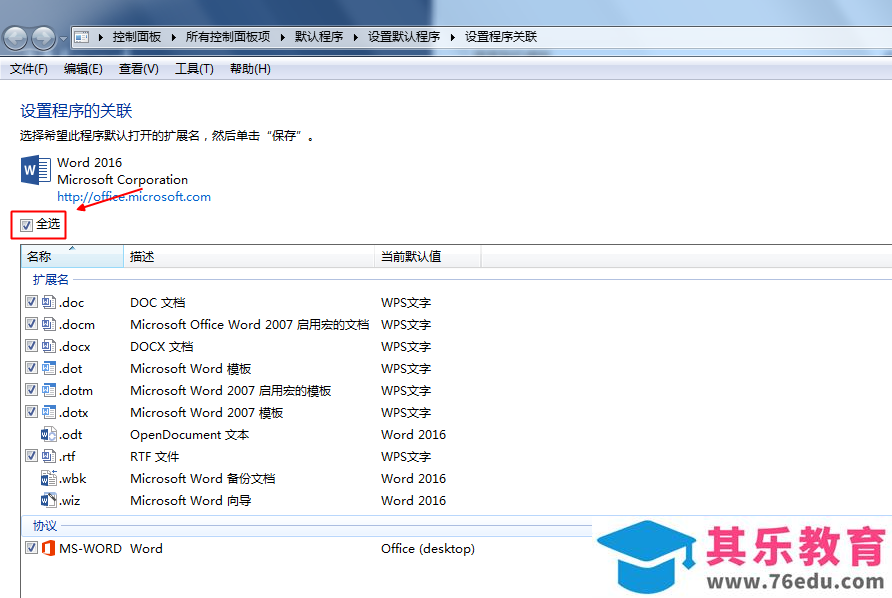The width and height of the screenshot is (892, 598).
Task: Click the 'Microsoft Corporation' publisher text
Action: click(x=122, y=180)
